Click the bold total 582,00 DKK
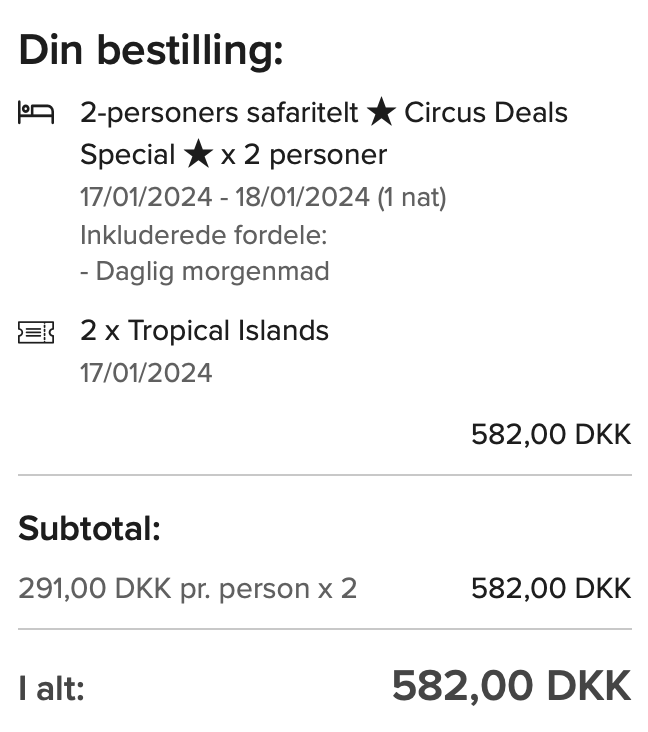The image size is (648, 732). tap(512, 686)
